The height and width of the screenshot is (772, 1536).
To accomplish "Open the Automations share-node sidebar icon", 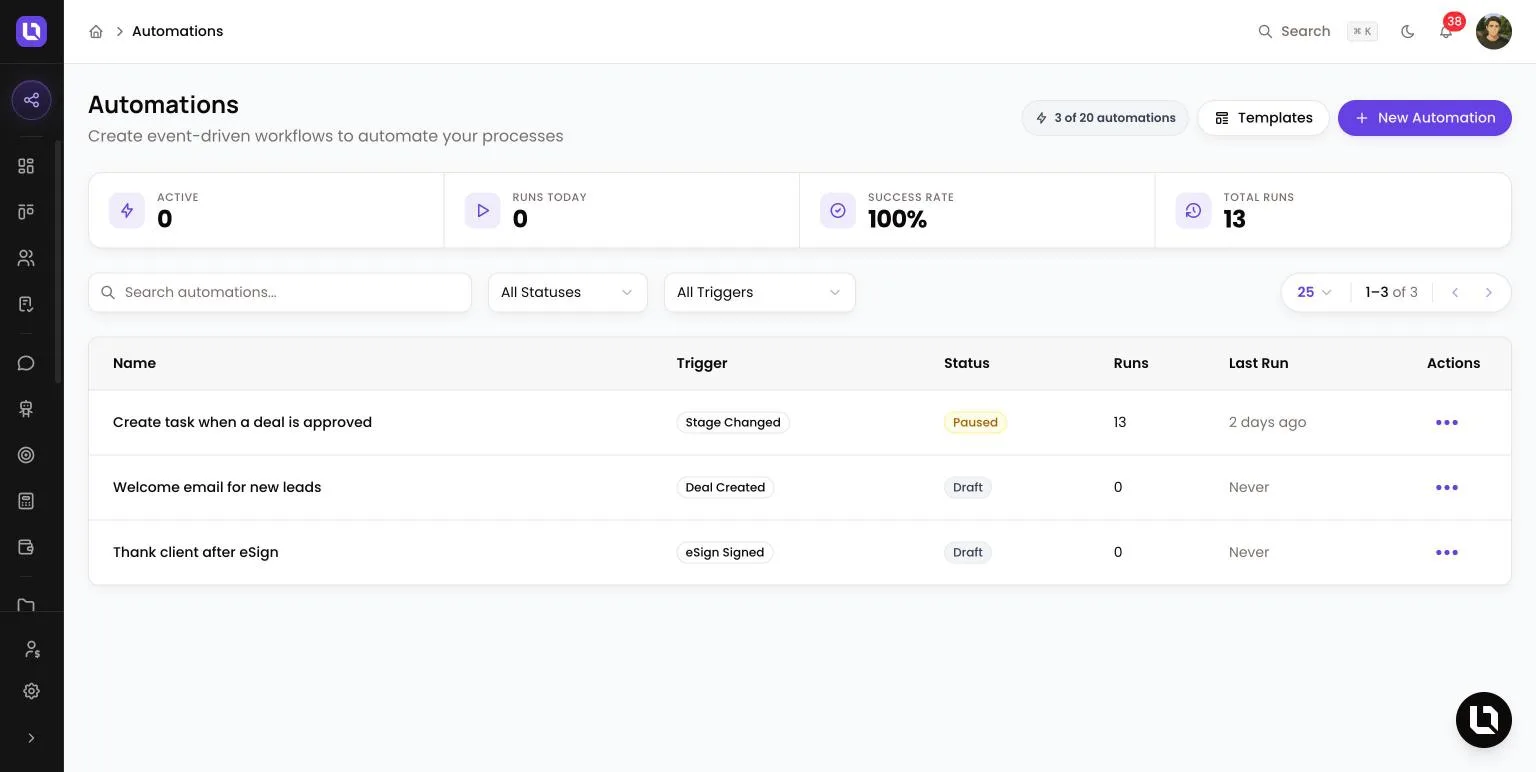I will (31, 100).
